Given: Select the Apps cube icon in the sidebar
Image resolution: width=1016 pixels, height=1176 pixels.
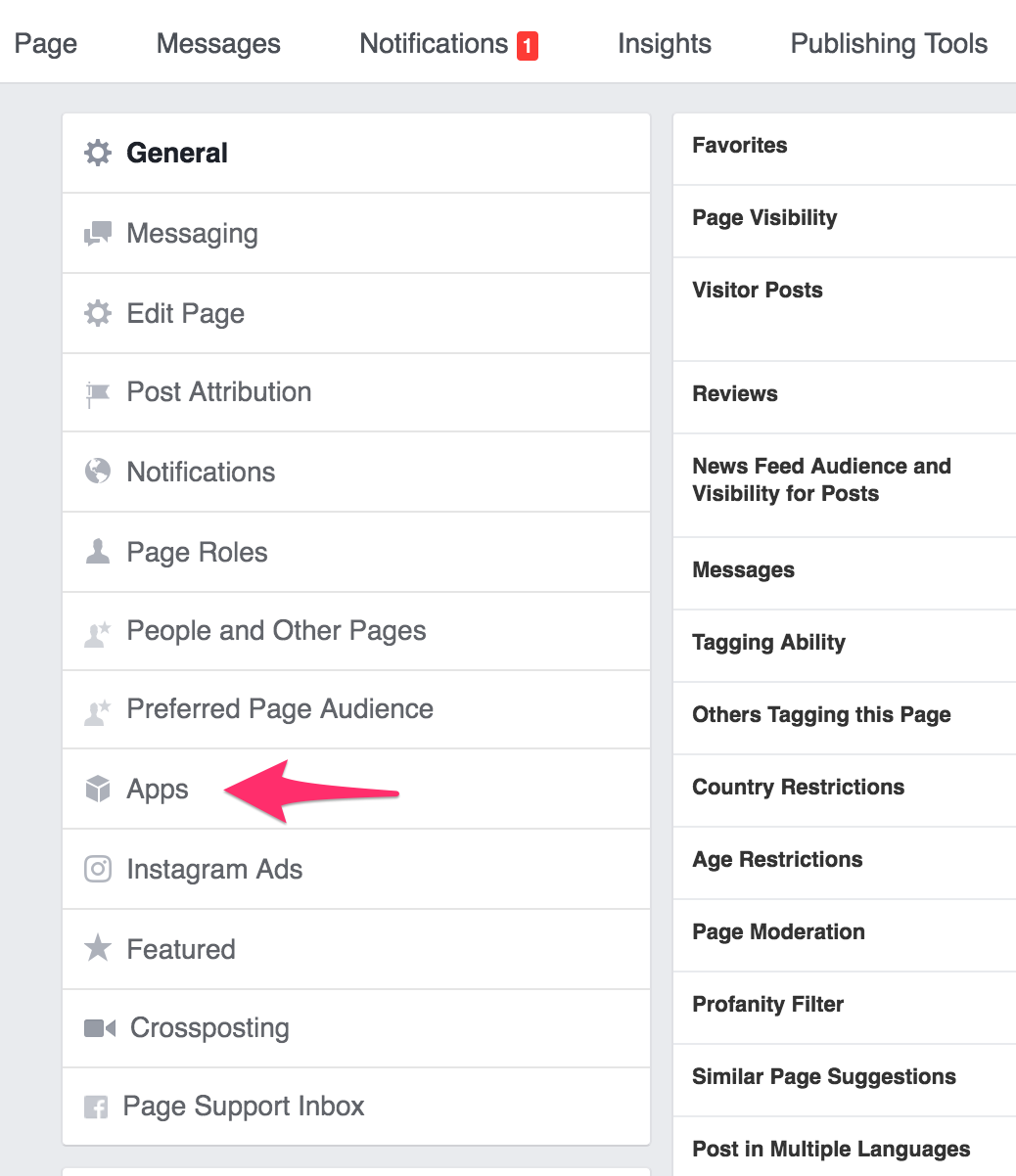Looking at the screenshot, I should (98, 790).
